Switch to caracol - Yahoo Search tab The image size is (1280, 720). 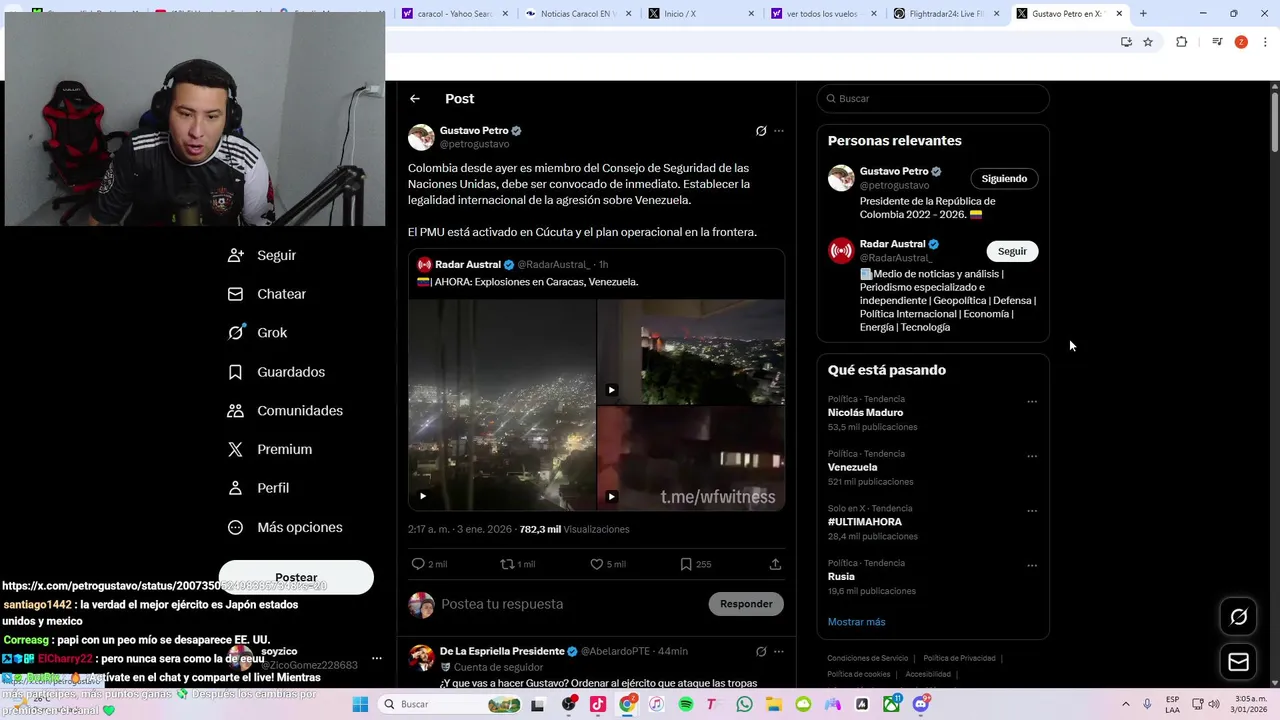[x=455, y=14]
